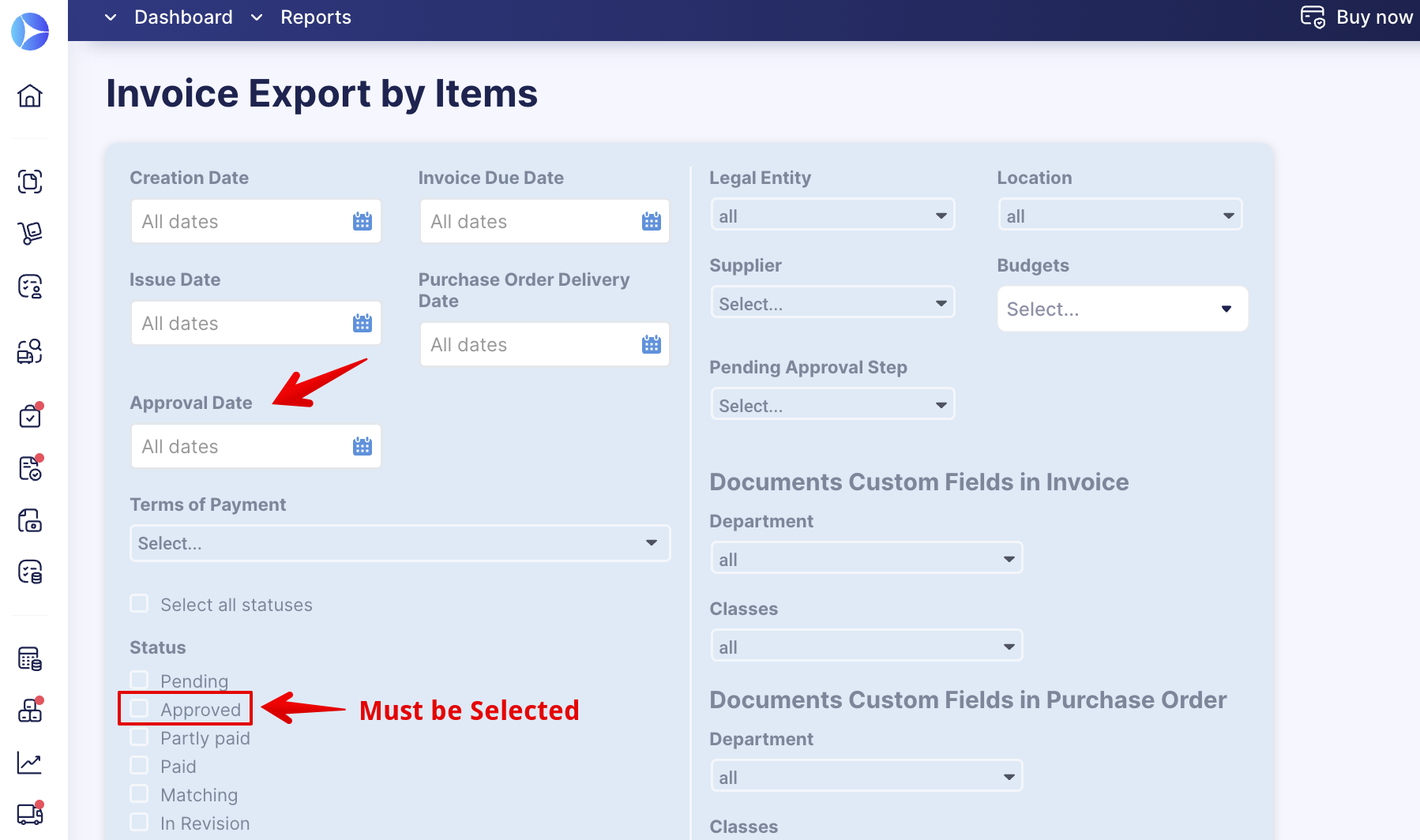Open the truck search sidebar icon
The height and width of the screenshot is (840, 1420).
point(30,351)
